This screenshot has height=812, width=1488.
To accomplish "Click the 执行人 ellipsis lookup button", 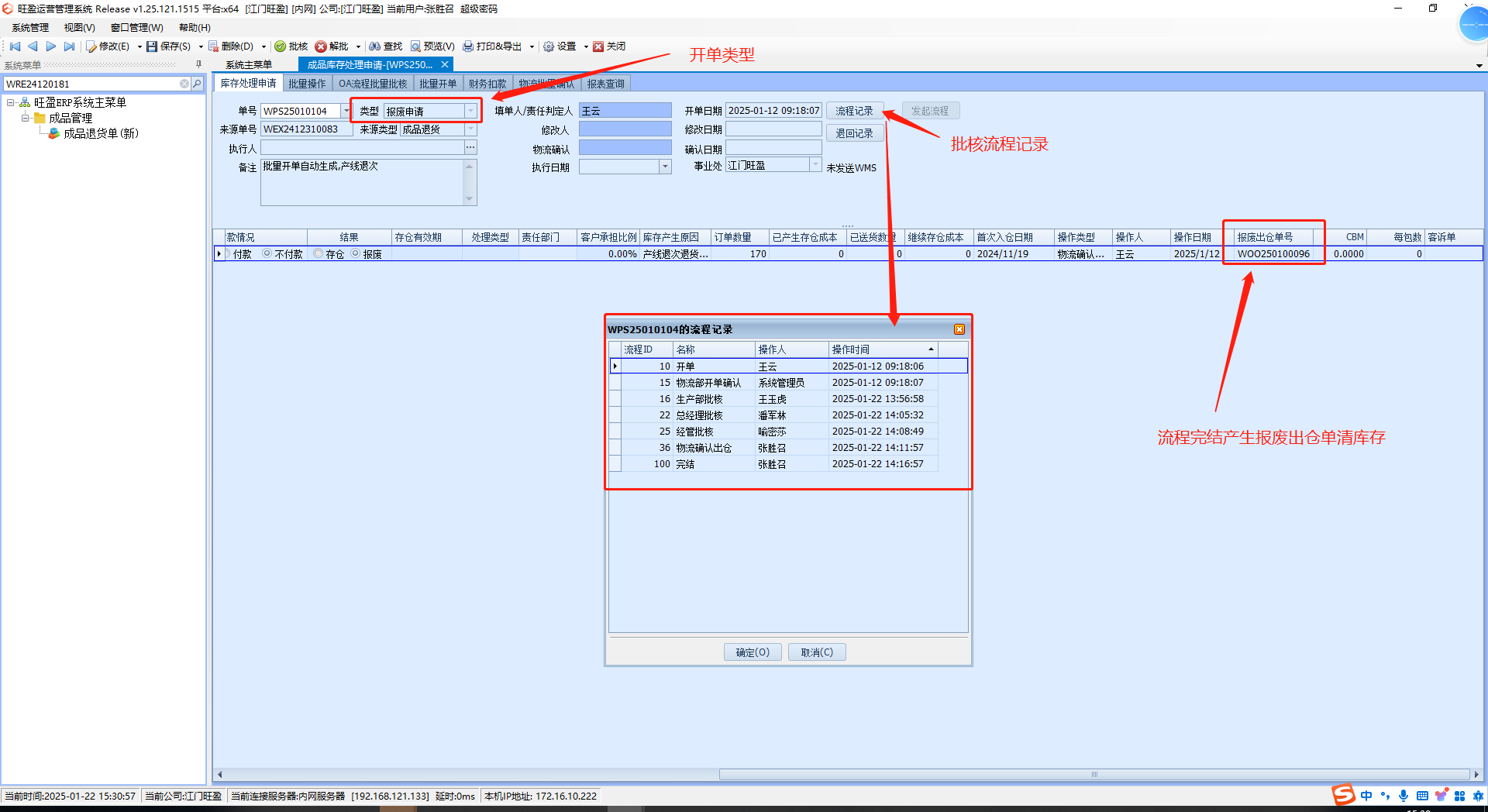I will 470,147.
